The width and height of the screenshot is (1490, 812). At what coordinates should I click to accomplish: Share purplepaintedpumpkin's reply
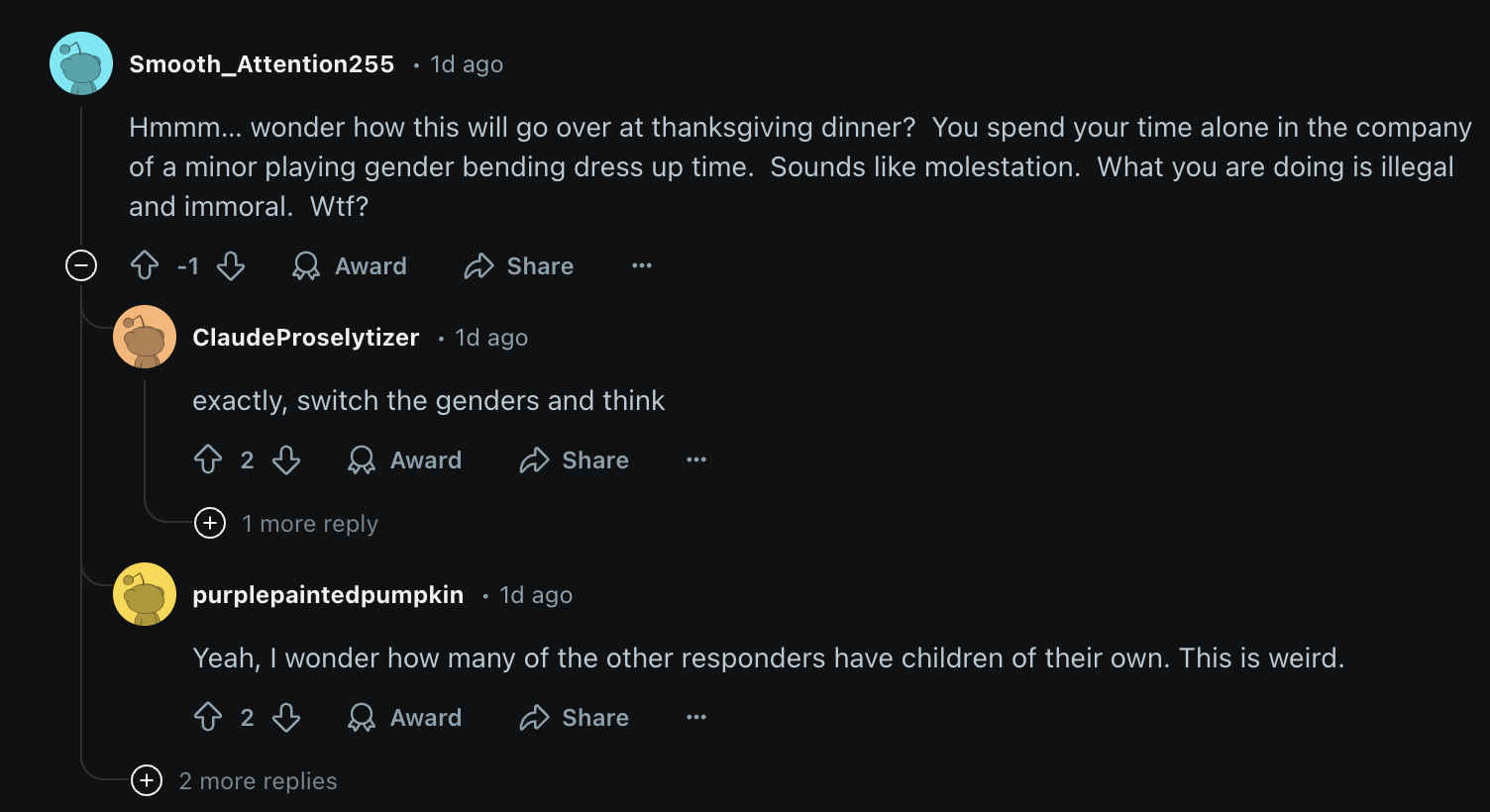click(x=575, y=717)
